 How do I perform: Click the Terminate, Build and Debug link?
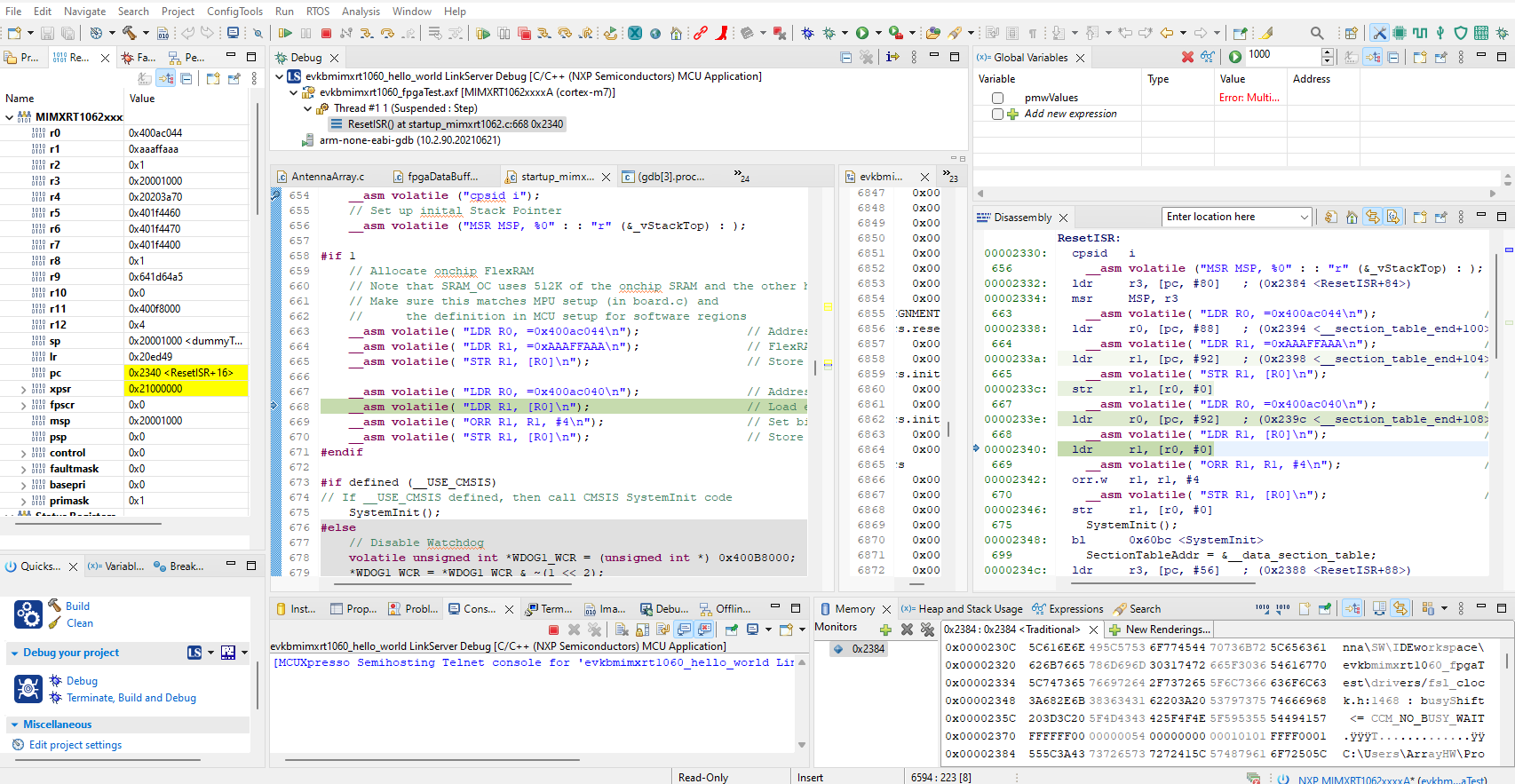131,698
